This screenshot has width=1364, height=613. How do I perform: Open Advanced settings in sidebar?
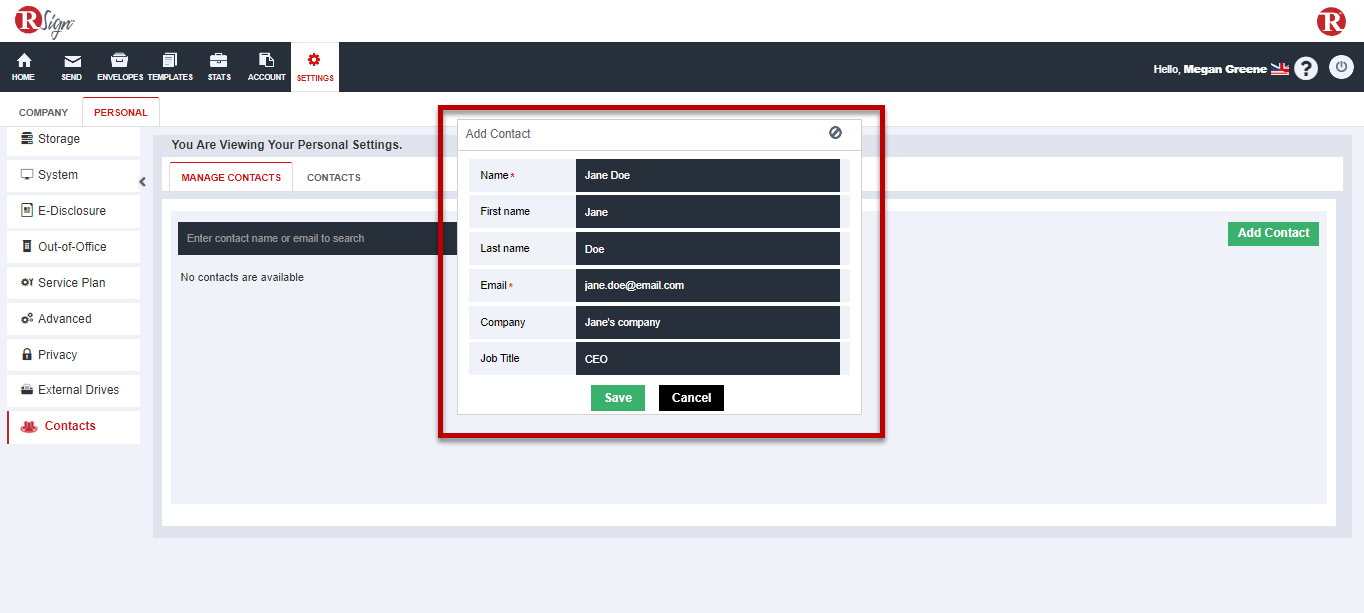(74, 319)
